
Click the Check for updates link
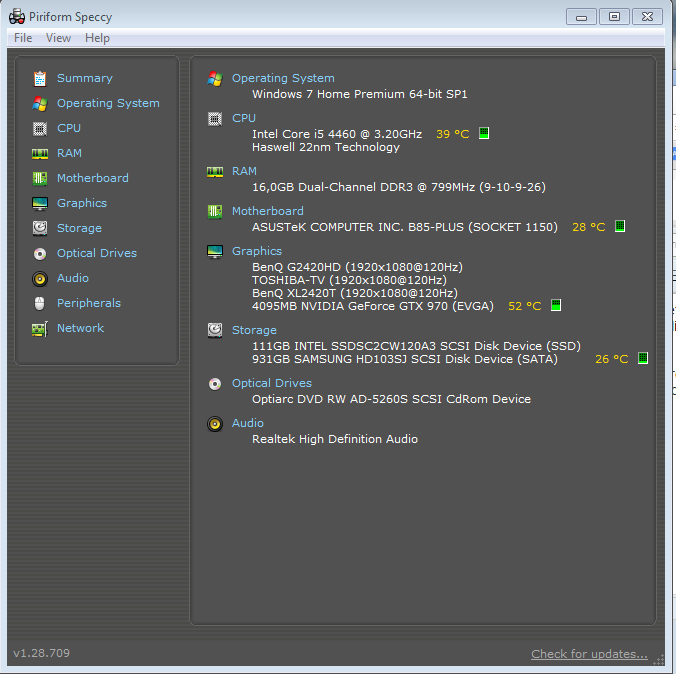coord(589,654)
